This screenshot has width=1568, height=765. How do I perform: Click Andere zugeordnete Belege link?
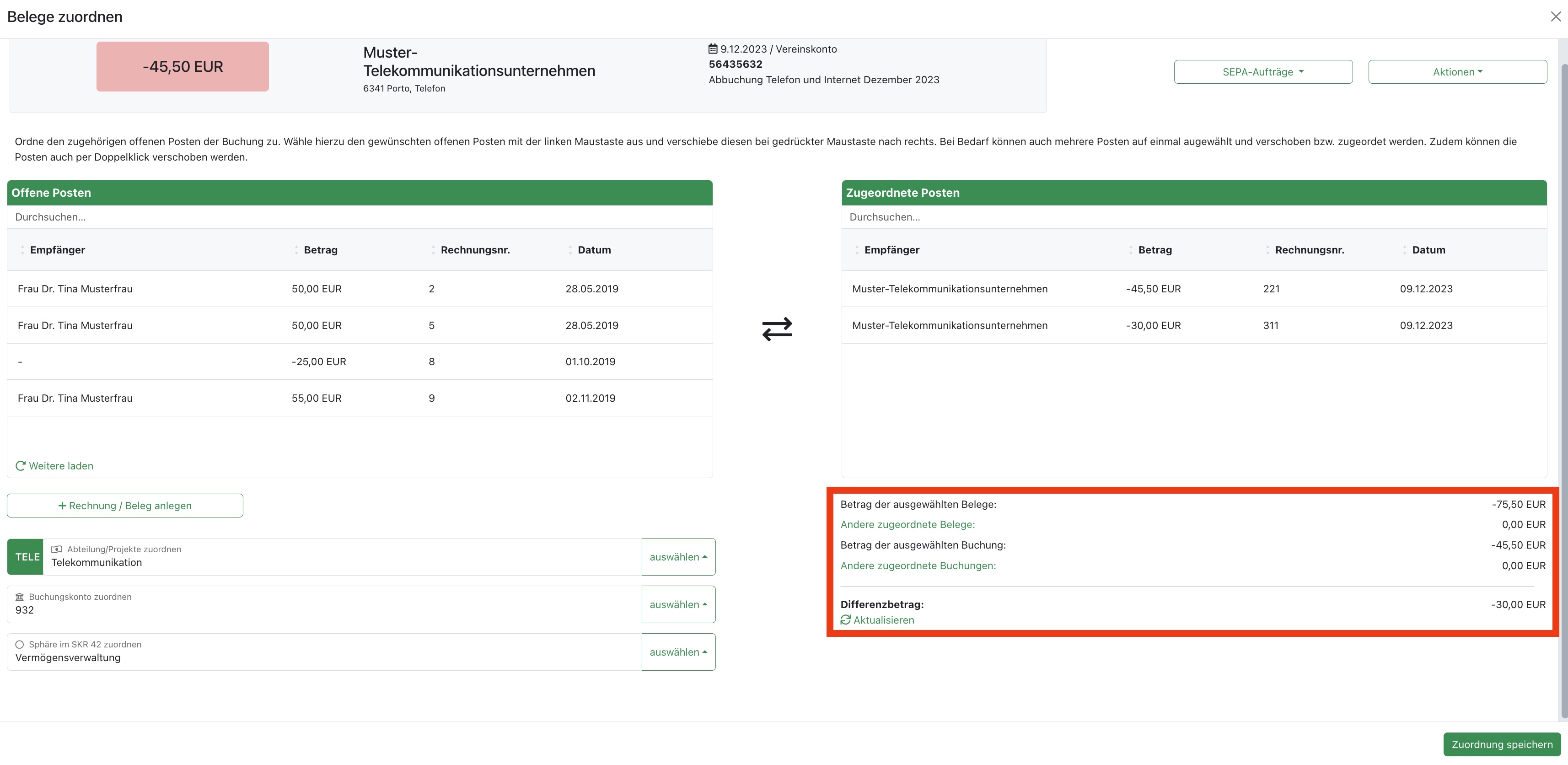(907, 524)
